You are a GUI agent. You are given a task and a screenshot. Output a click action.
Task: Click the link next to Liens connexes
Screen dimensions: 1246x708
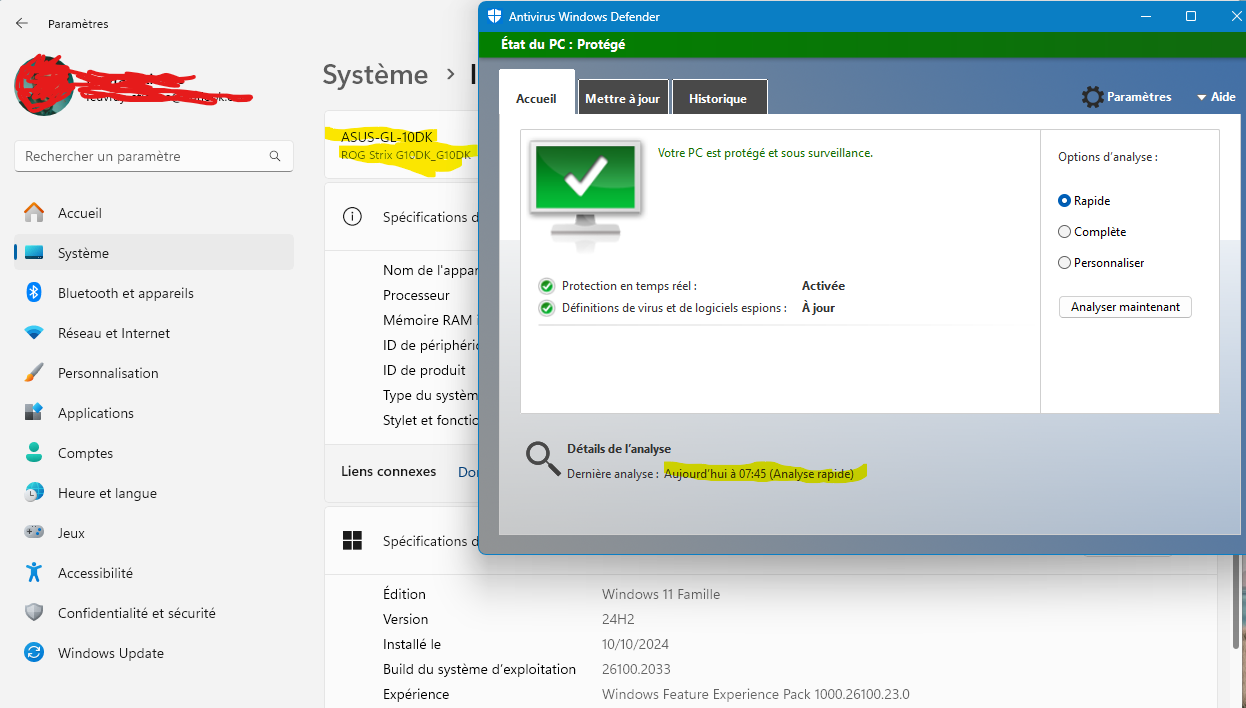coord(466,471)
